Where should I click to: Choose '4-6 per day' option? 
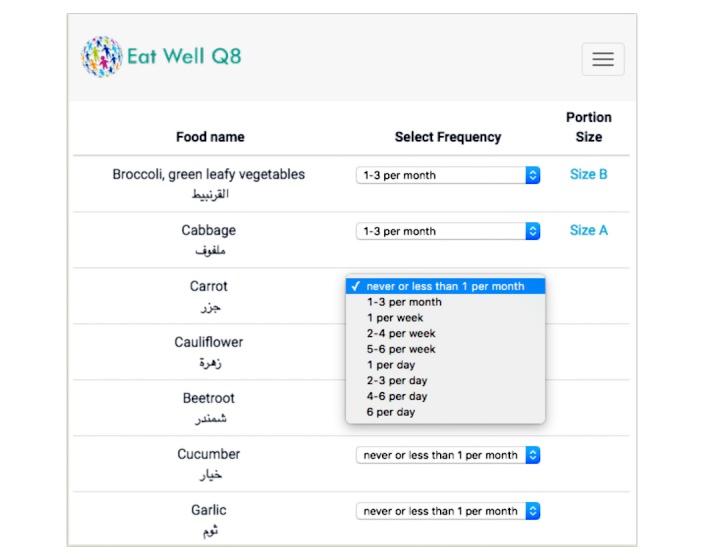(397, 396)
